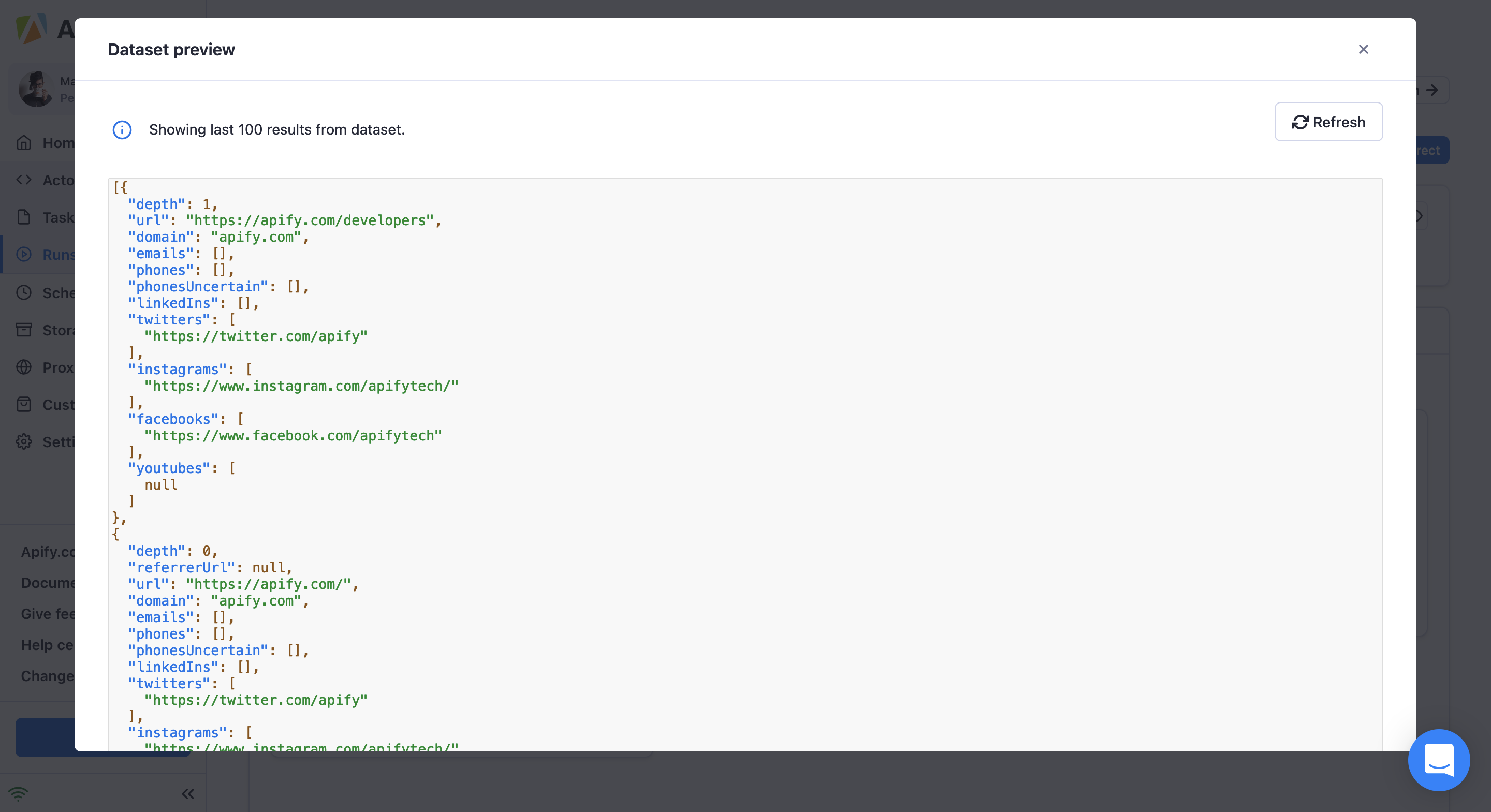Select the Runs play icon
The image size is (1491, 812).
pyautogui.click(x=24, y=254)
